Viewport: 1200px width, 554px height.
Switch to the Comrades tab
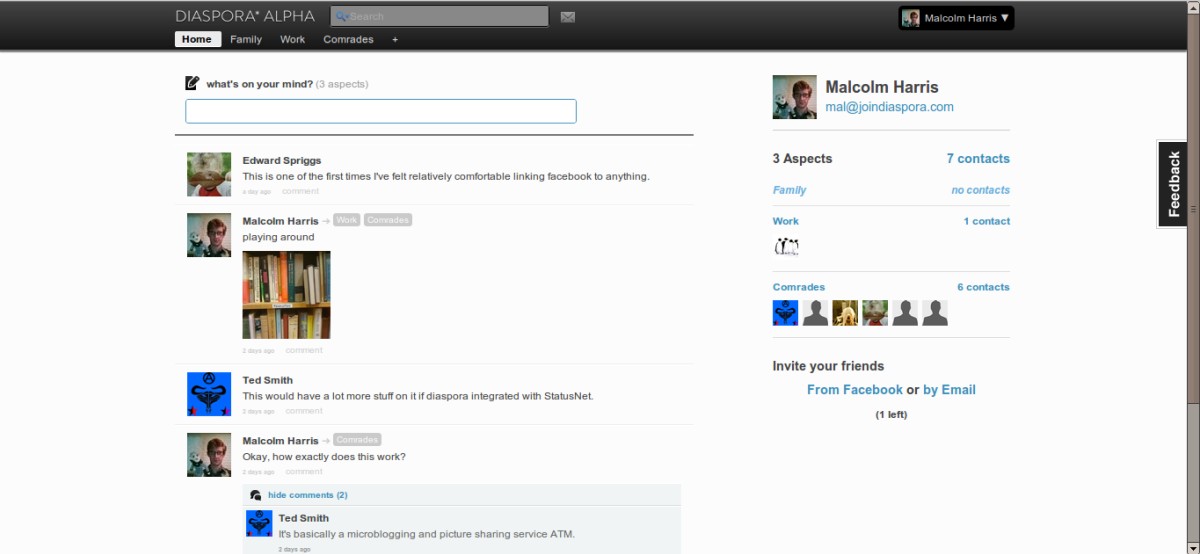[x=348, y=40]
